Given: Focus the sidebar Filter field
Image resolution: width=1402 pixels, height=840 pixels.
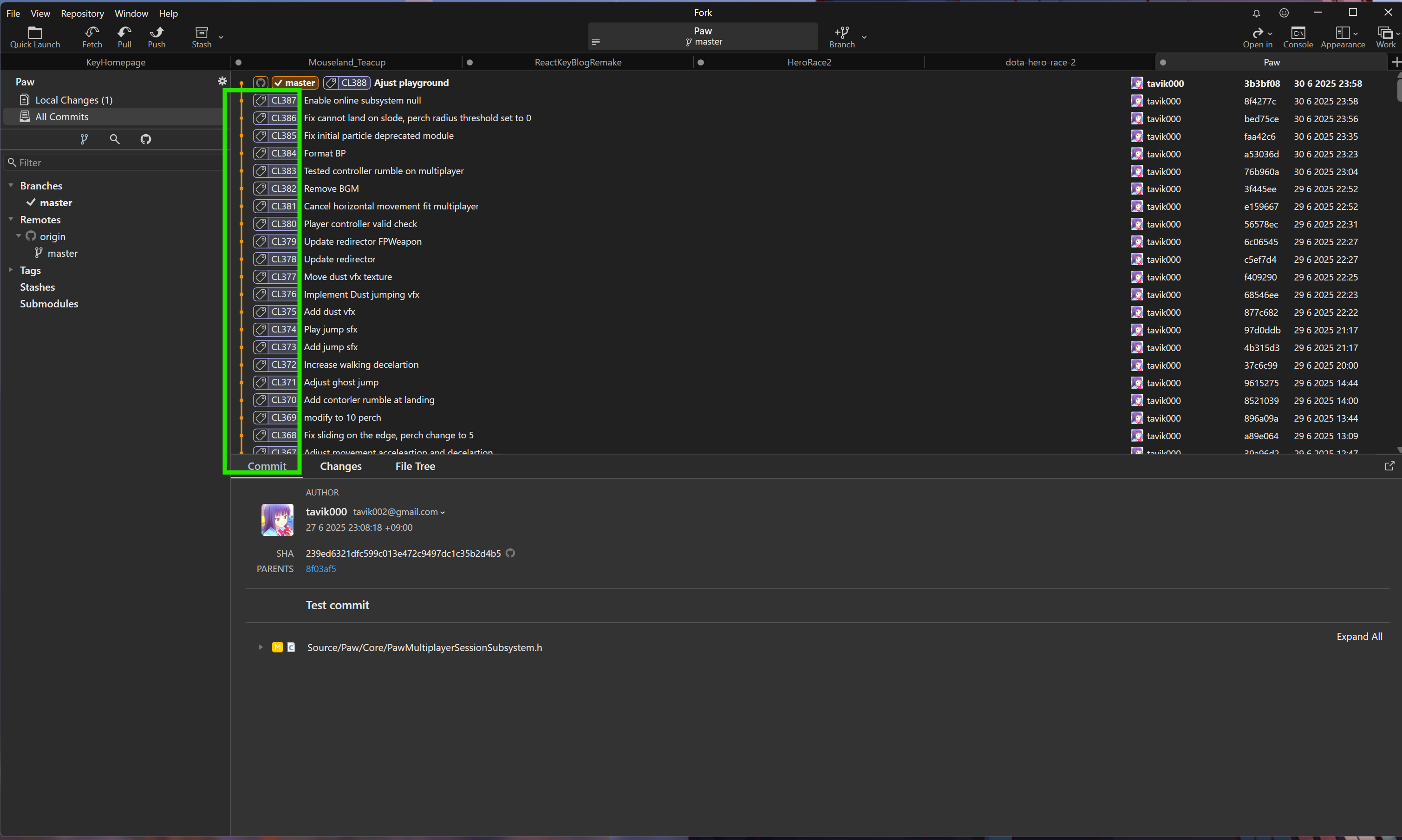Looking at the screenshot, I should tap(113, 163).
